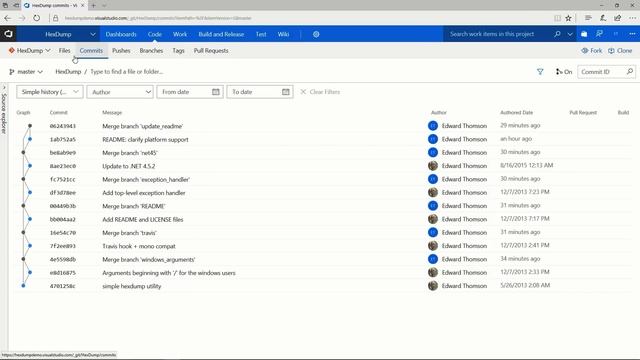Open the Dashboards menu
Viewport: 640px width, 360px height.
[121, 34]
